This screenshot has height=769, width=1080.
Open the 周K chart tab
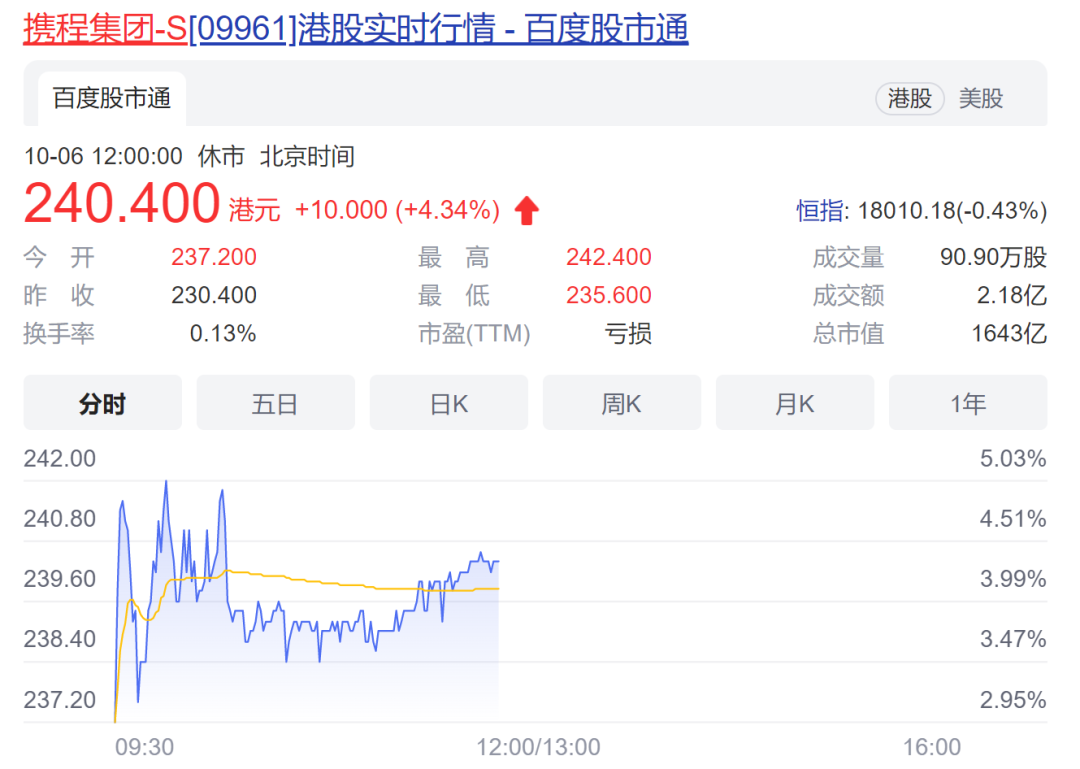point(622,403)
